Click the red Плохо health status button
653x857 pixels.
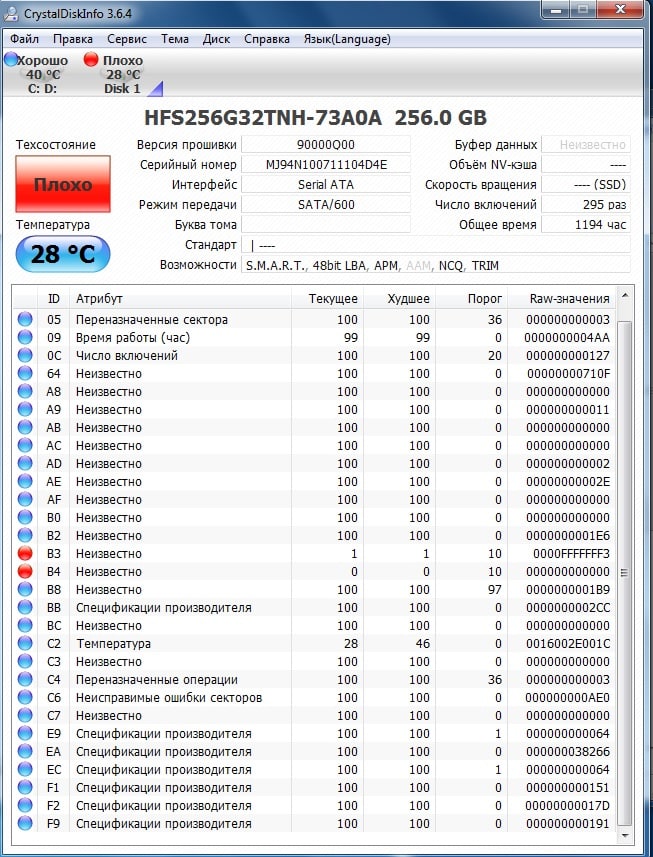click(63, 184)
